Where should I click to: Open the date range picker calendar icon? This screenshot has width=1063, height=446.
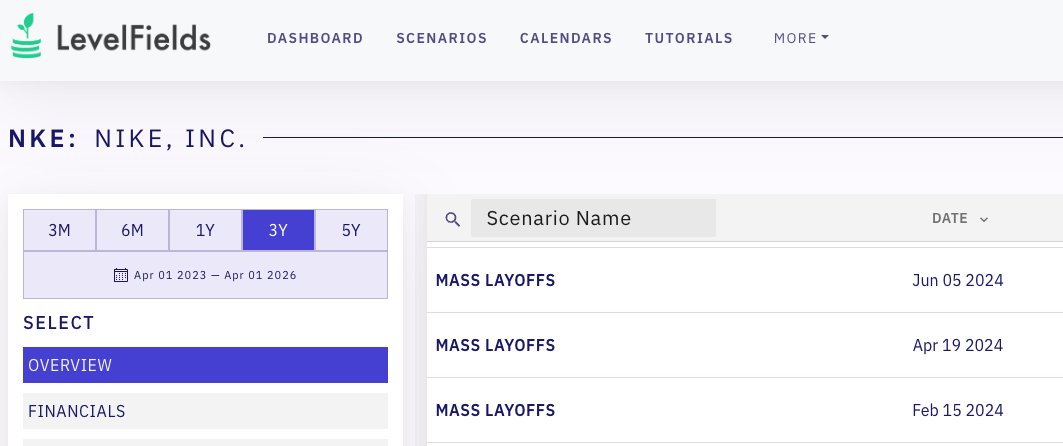click(121, 275)
